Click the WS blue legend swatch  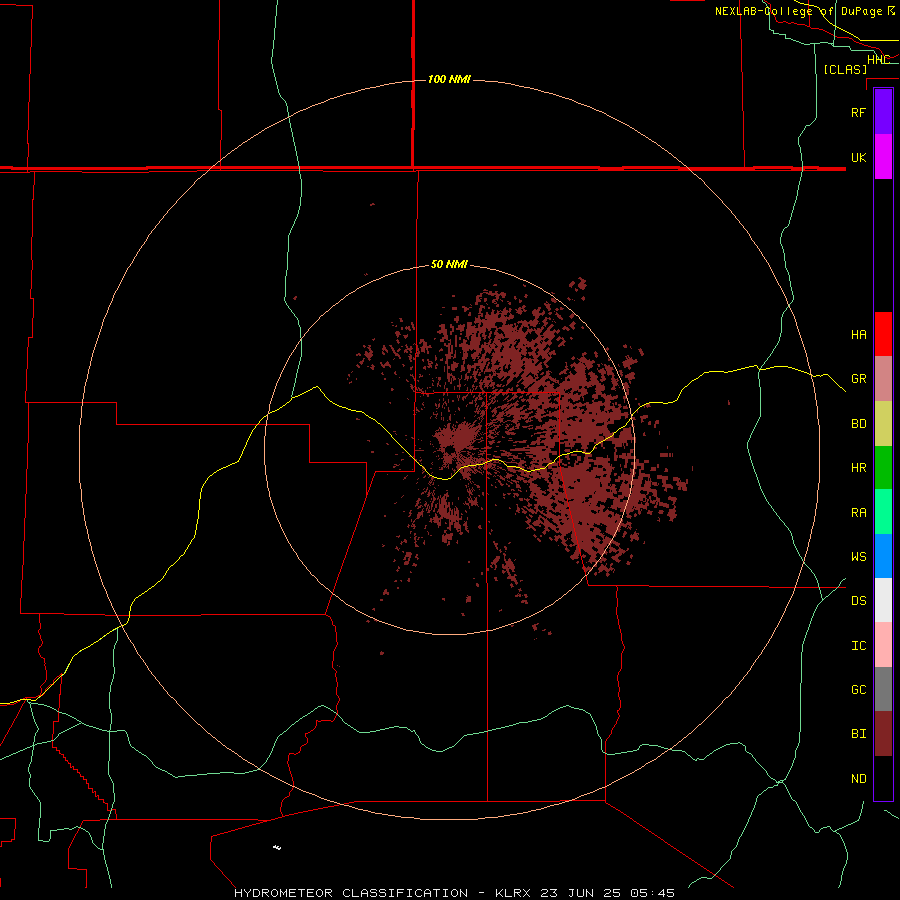coord(883,556)
